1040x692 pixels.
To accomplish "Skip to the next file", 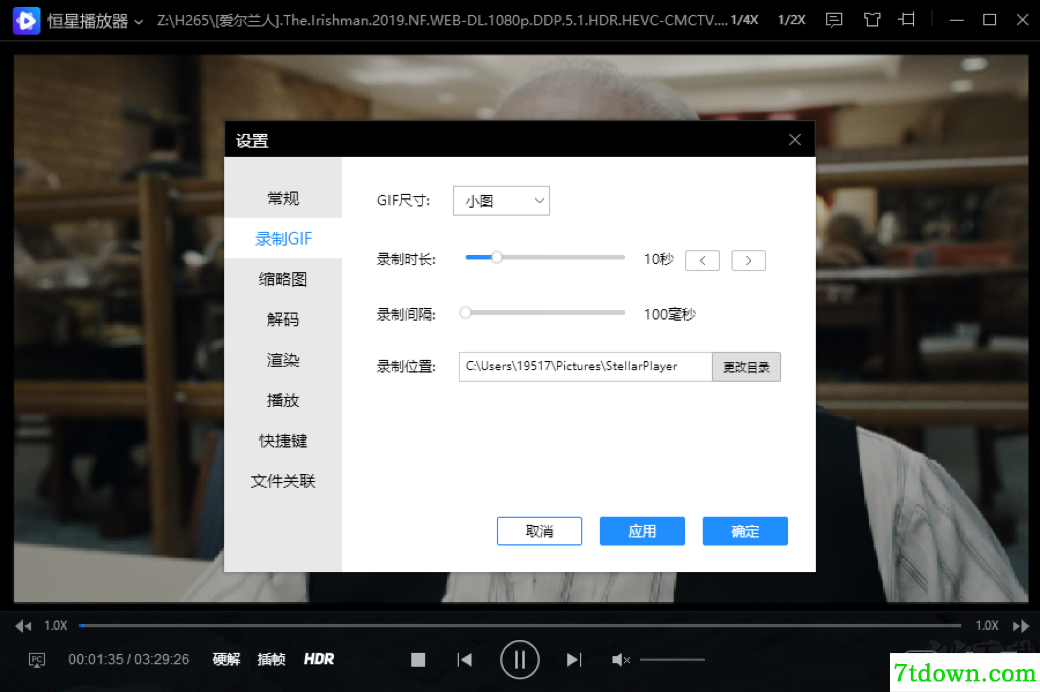I will click(574, 659).
